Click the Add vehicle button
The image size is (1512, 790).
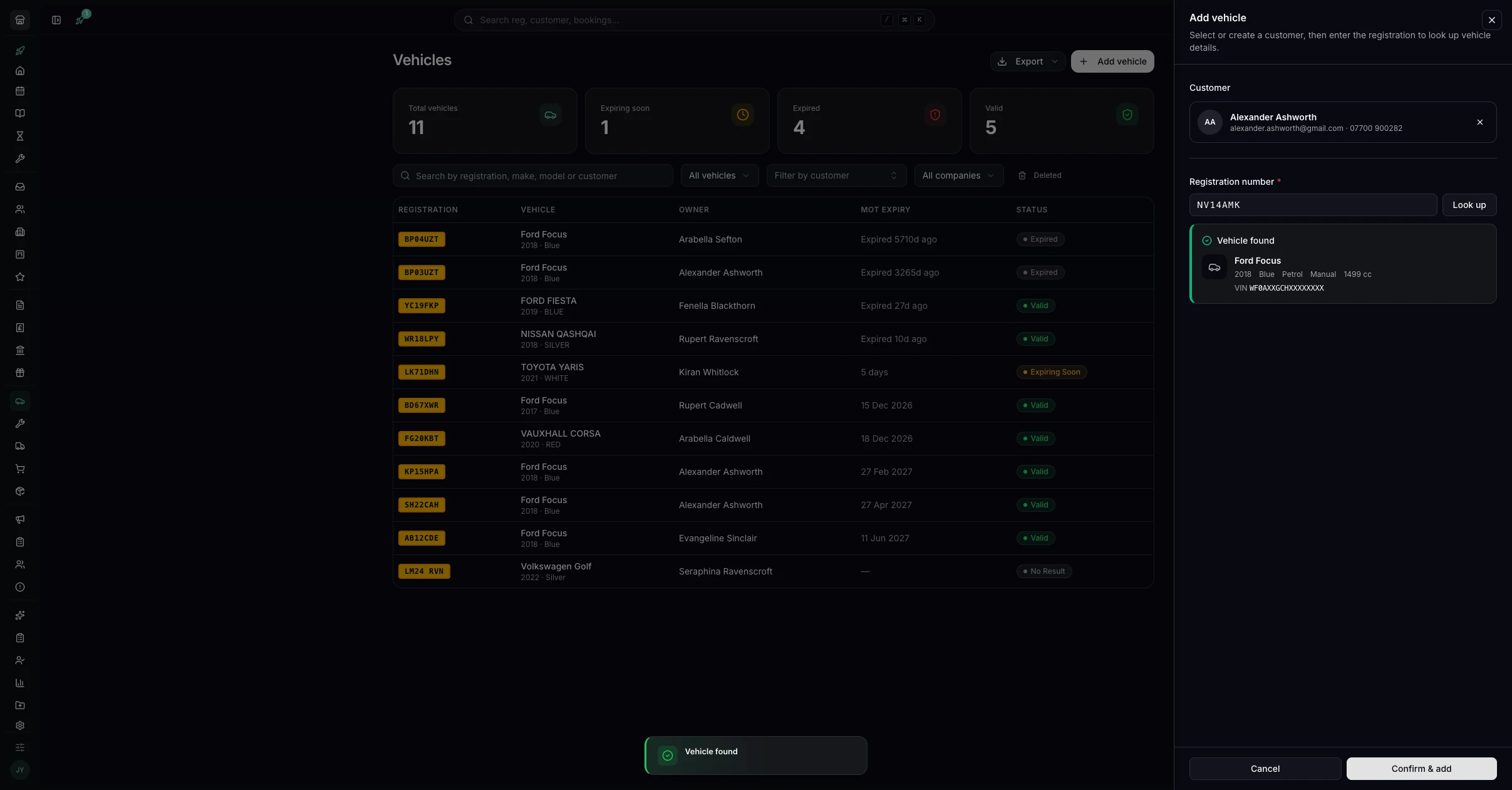(x=1112, y=61)
